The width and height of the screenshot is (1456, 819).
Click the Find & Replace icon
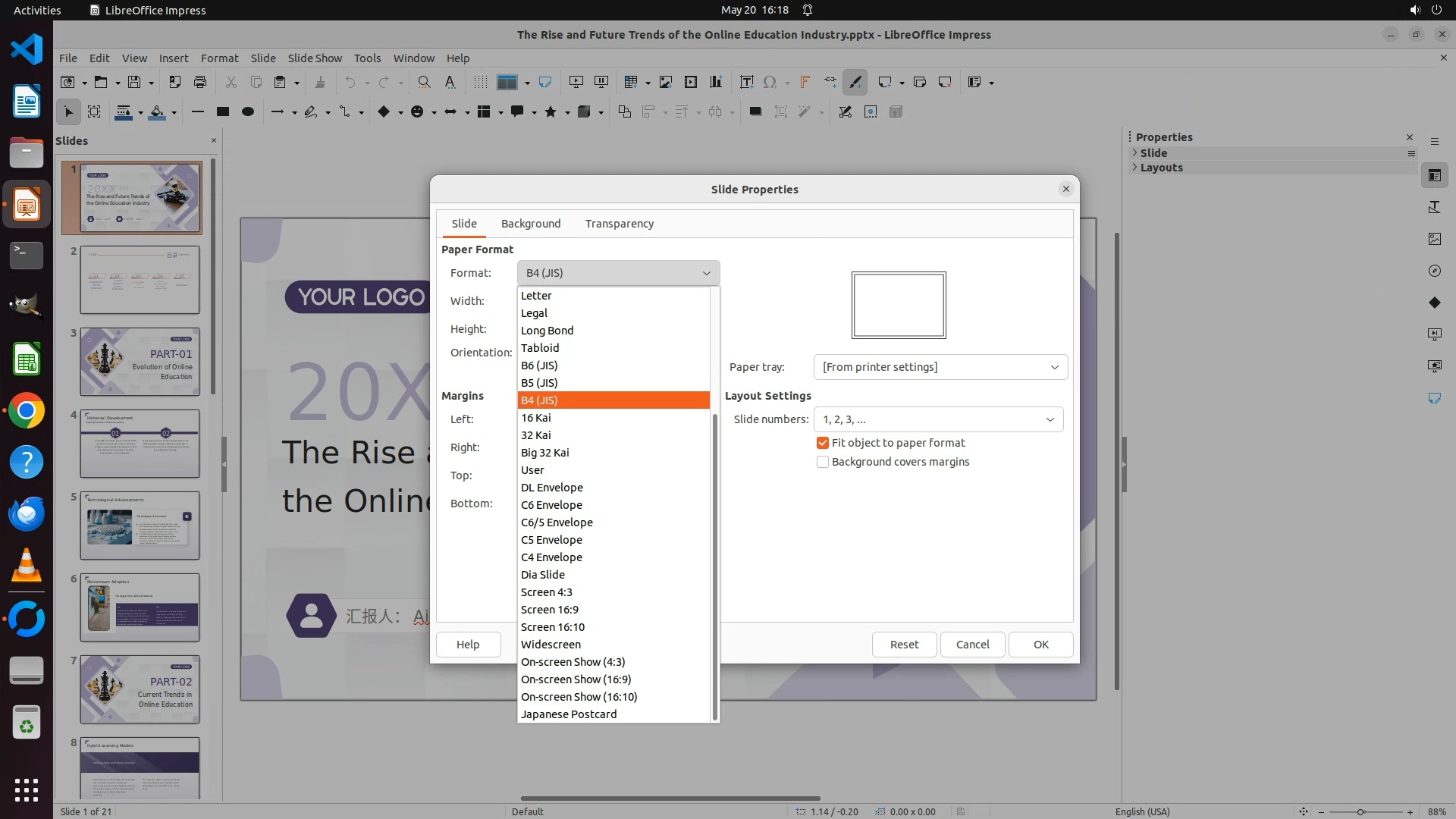click(424, 82)
